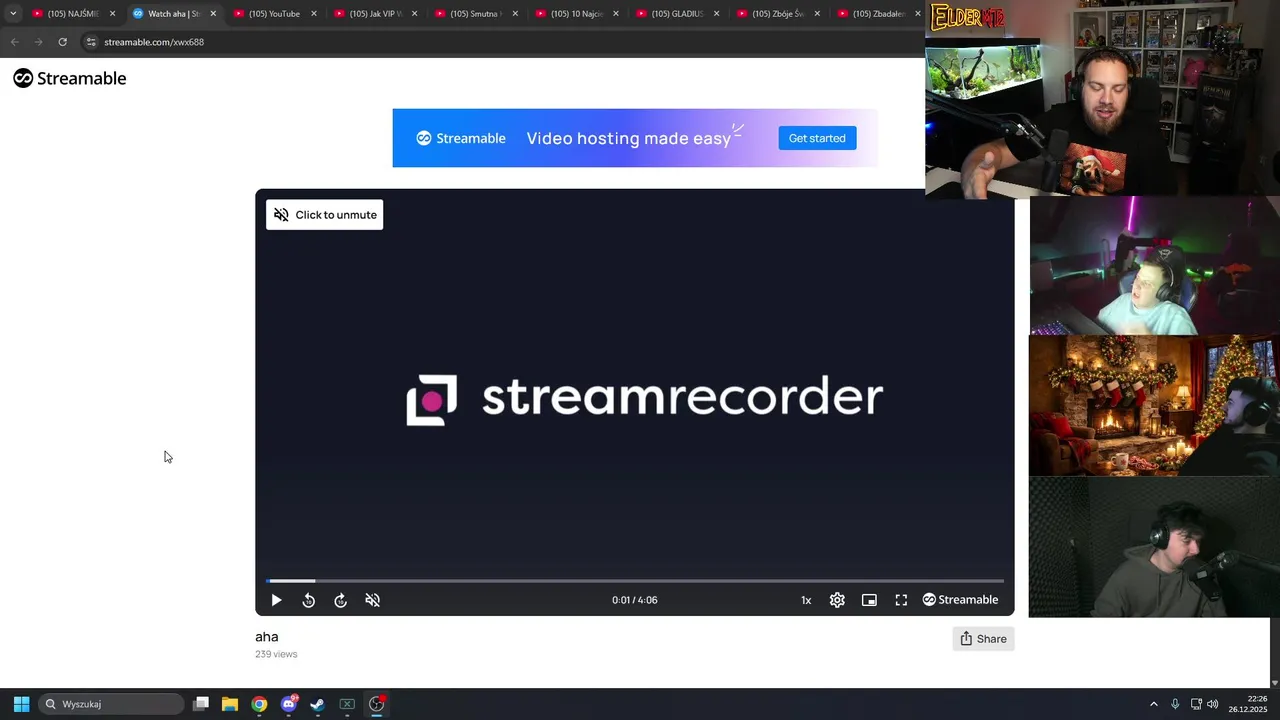Open the OBS Studio taskbar icon
Image resolution: width=1280 pixels, height=720 pixels.
point(377,704)
